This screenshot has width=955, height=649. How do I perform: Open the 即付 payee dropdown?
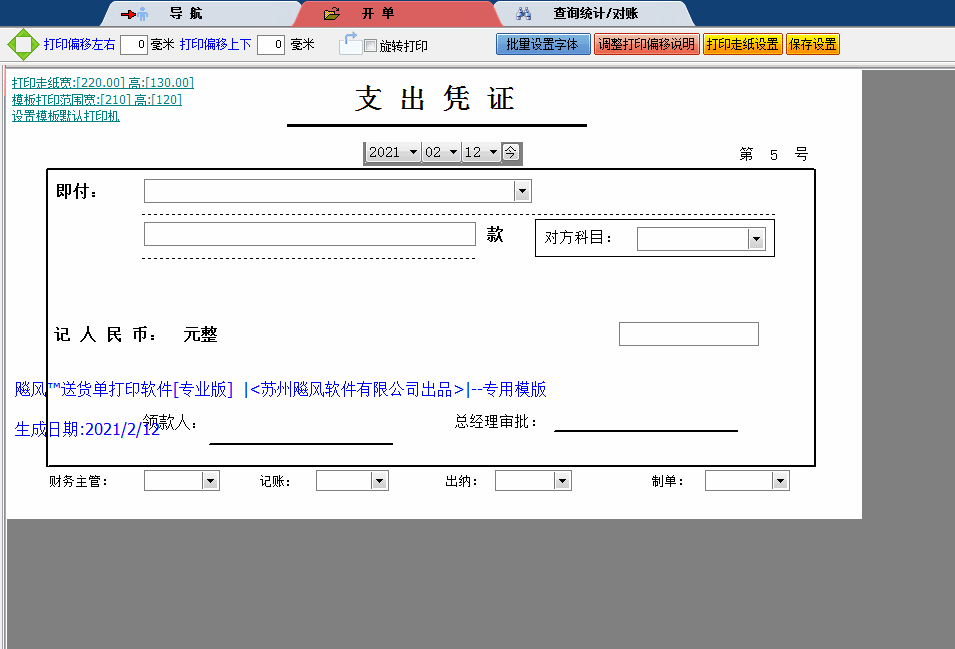point(522,190)
